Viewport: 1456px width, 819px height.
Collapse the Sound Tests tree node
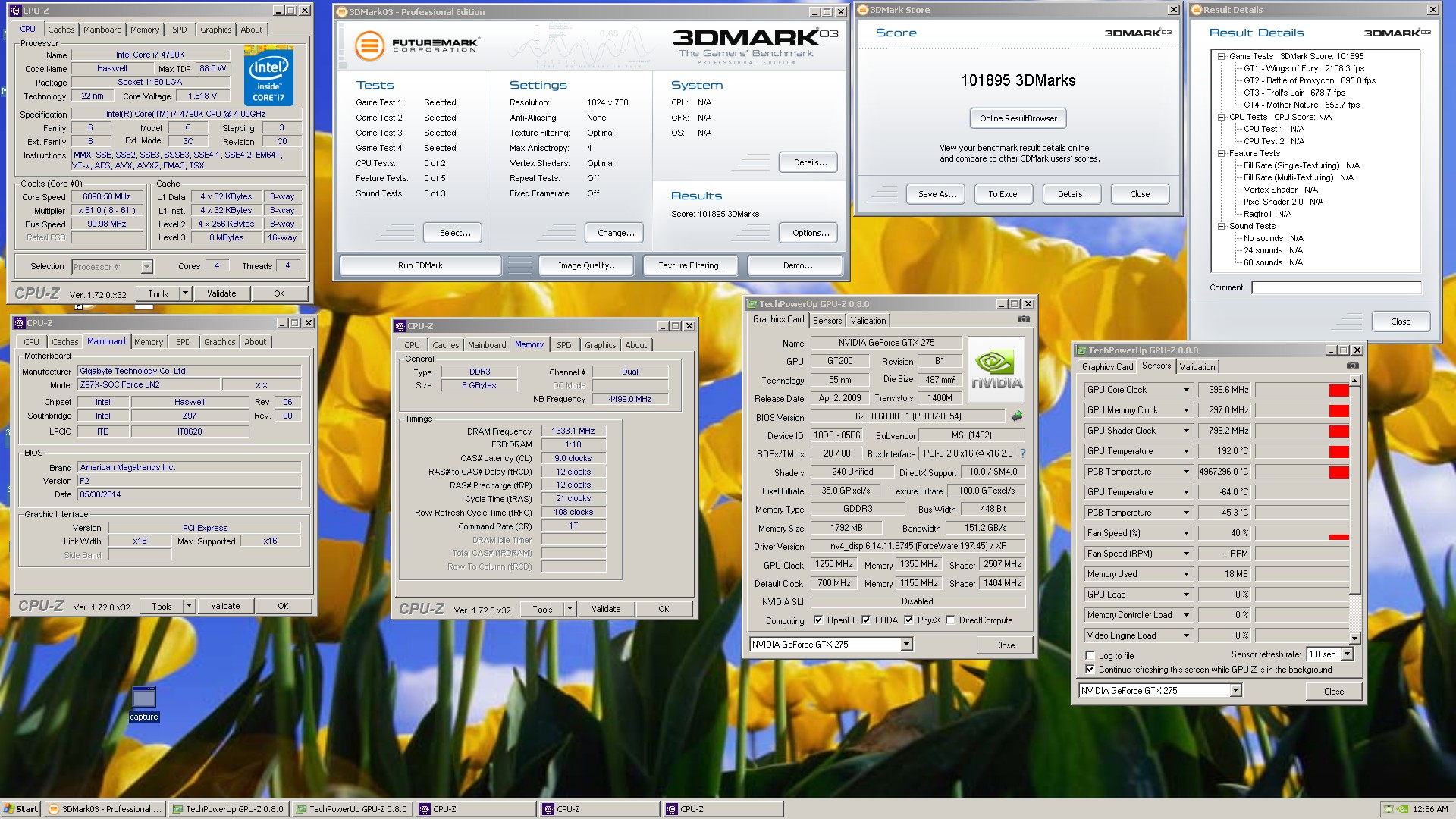coord(1221,226)
